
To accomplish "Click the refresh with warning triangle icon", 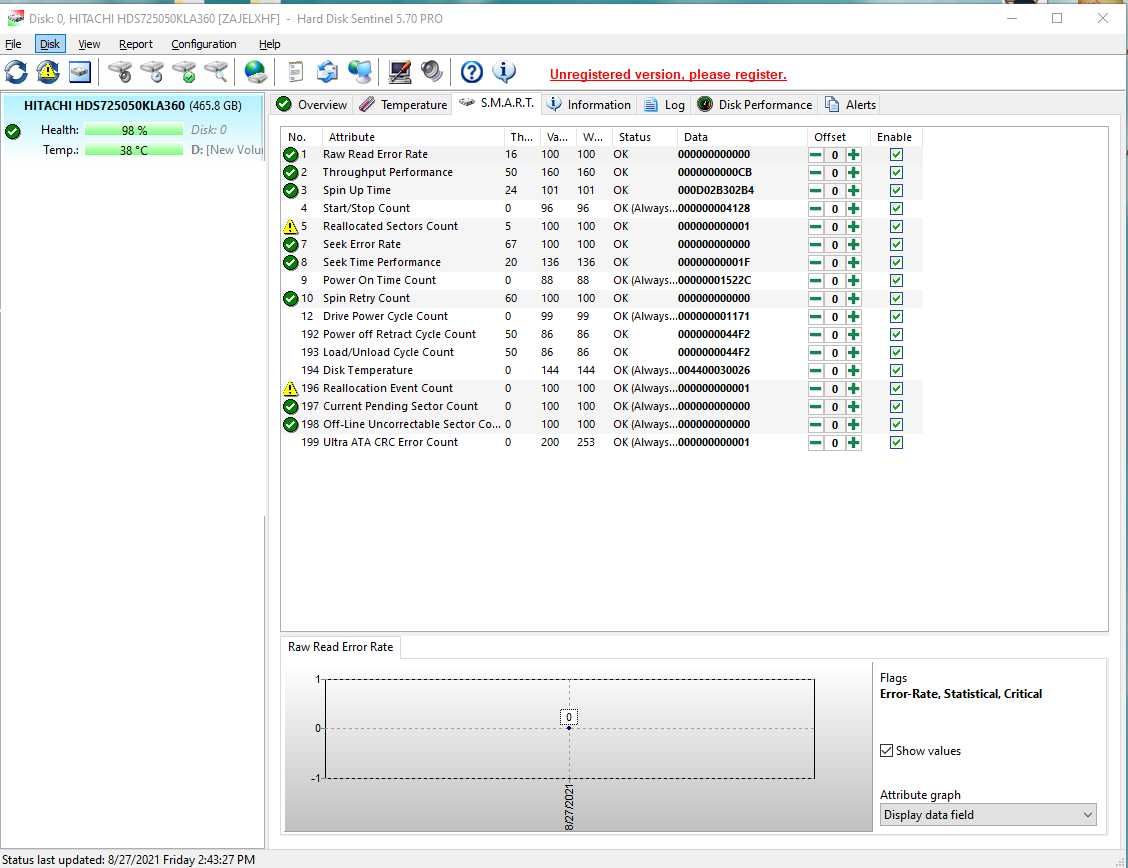I will coord(48,72).
